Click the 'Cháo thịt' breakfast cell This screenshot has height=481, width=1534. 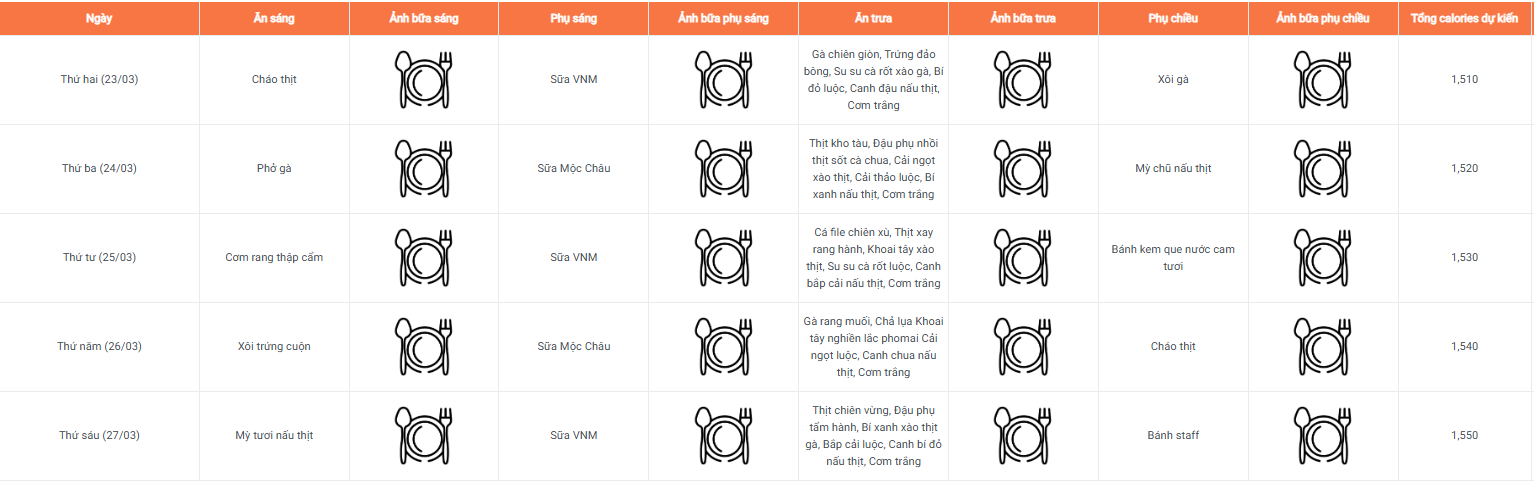click(274, 79)
